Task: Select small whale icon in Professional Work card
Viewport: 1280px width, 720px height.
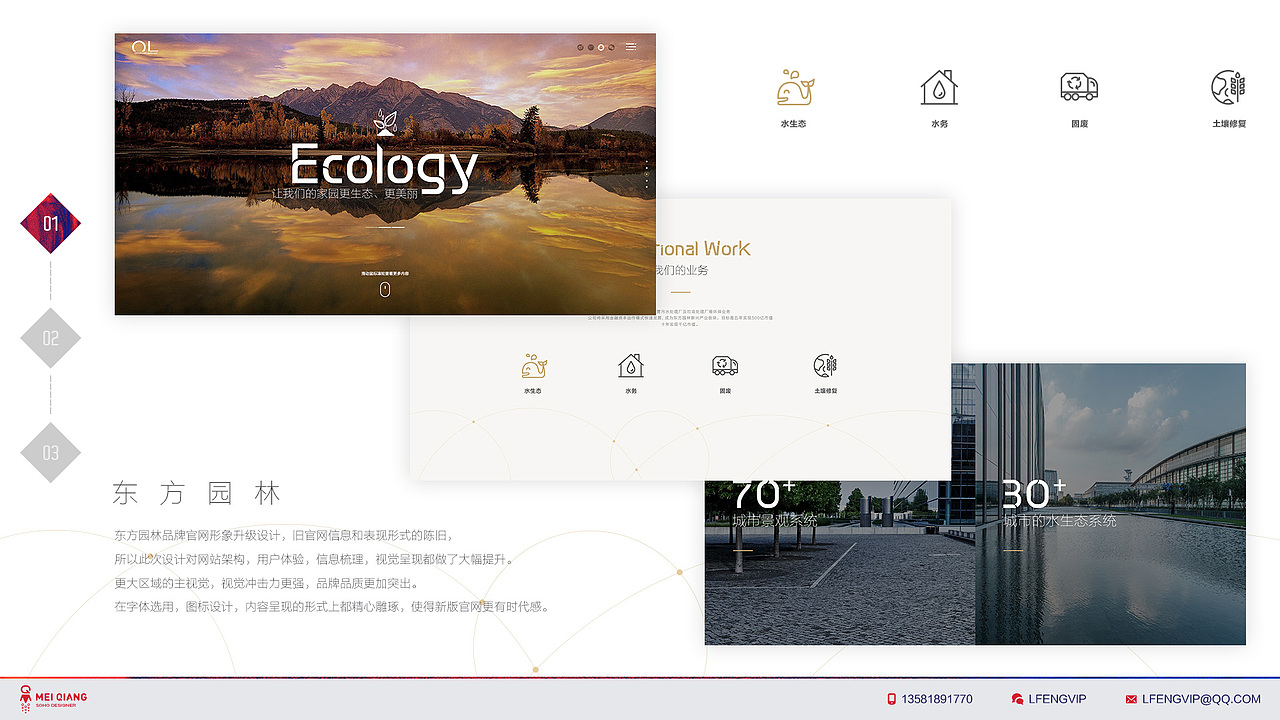Action: click(534, 365)
